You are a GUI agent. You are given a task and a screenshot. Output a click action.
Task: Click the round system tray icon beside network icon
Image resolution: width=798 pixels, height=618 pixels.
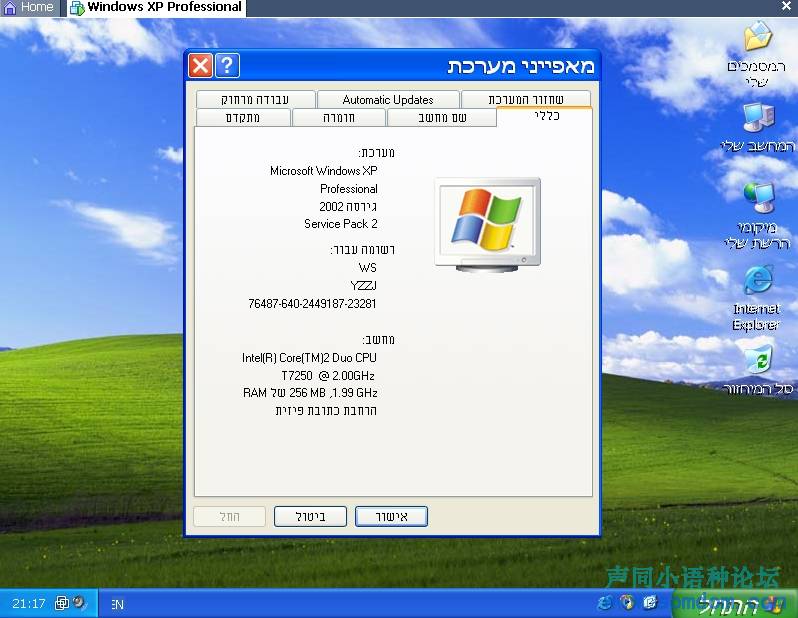[79, 603]
